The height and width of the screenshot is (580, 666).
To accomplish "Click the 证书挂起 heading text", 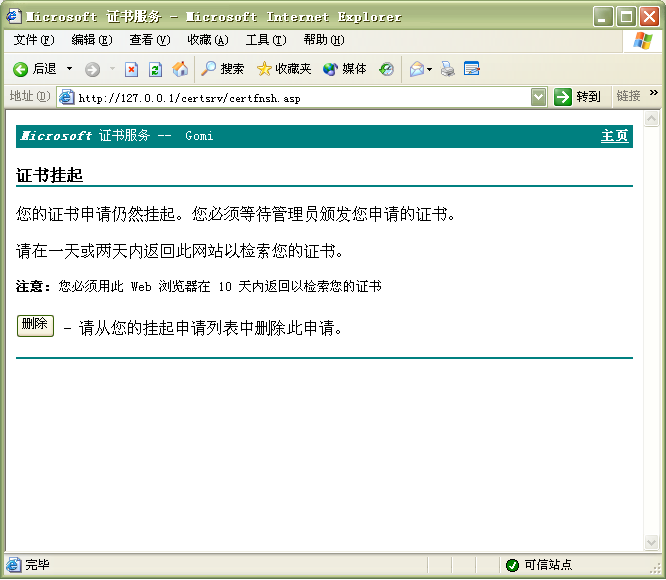I will (x=49, y=175).
